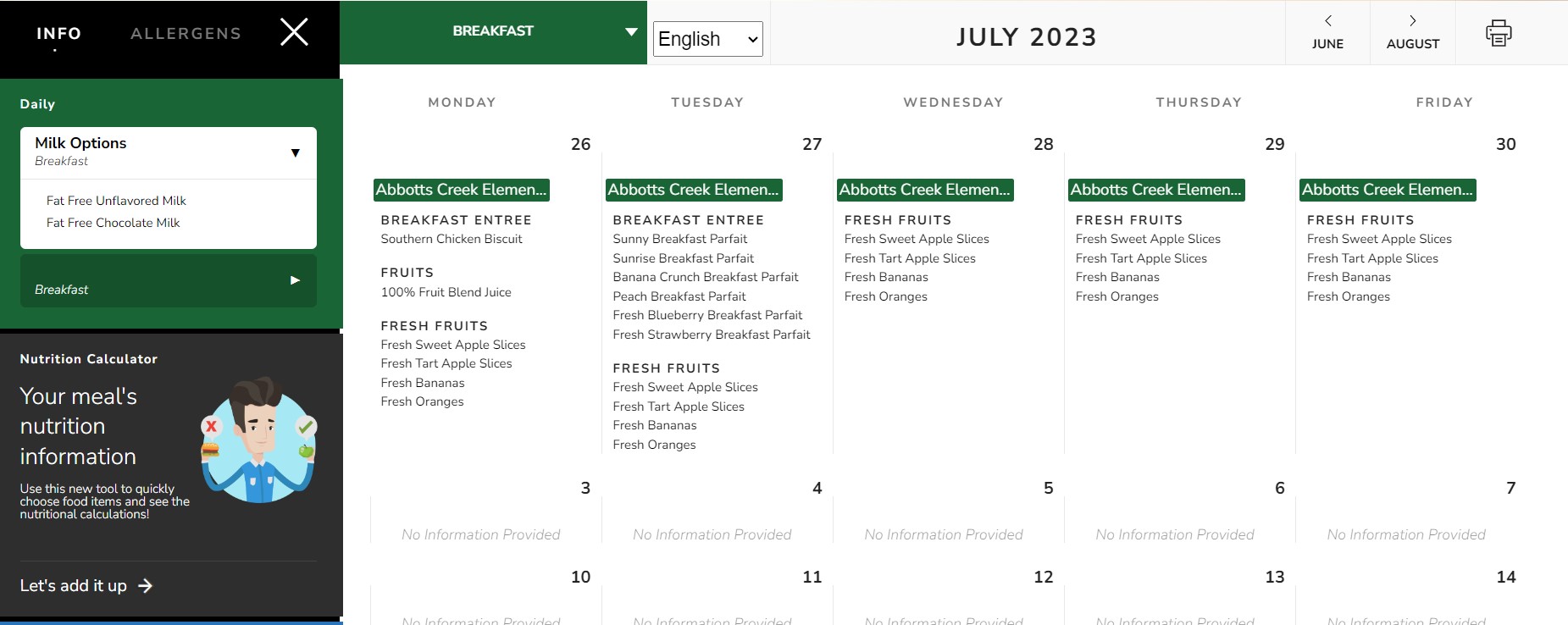The image size is (1568, 625).
Task: Click the arrow in the Let's add it up link
Action: [146, 585]
